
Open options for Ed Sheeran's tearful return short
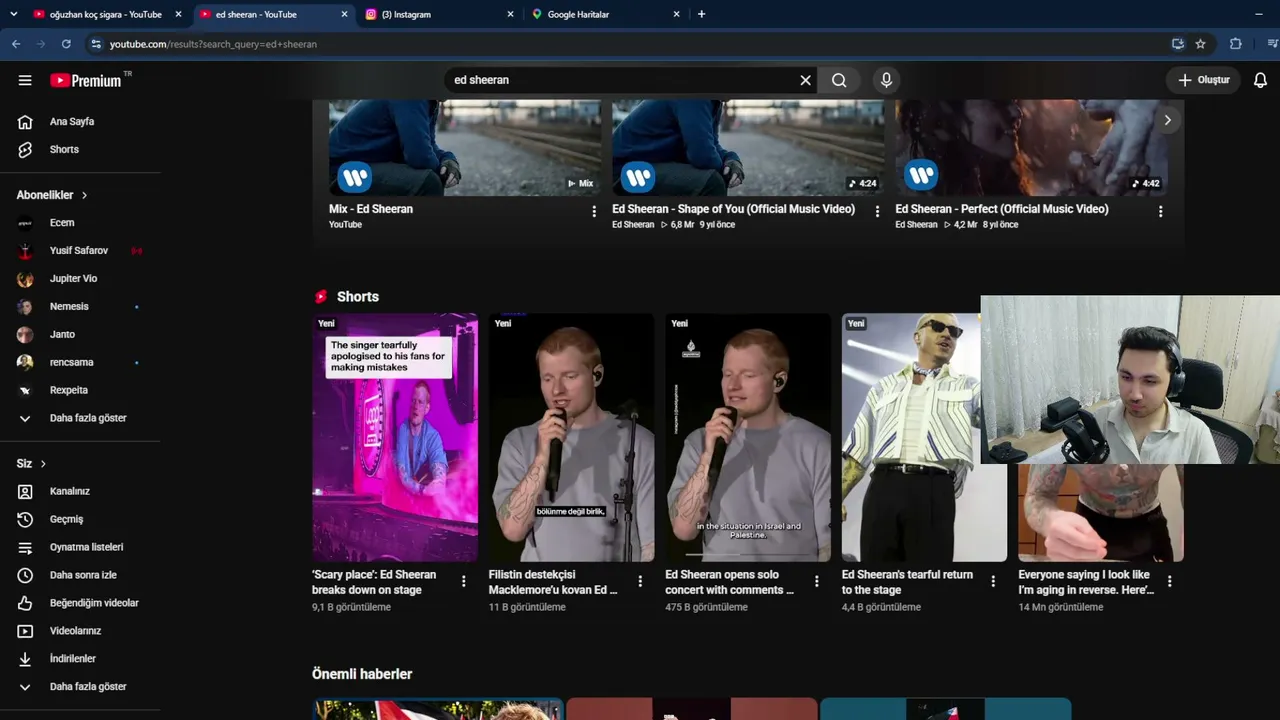(993, 581)
